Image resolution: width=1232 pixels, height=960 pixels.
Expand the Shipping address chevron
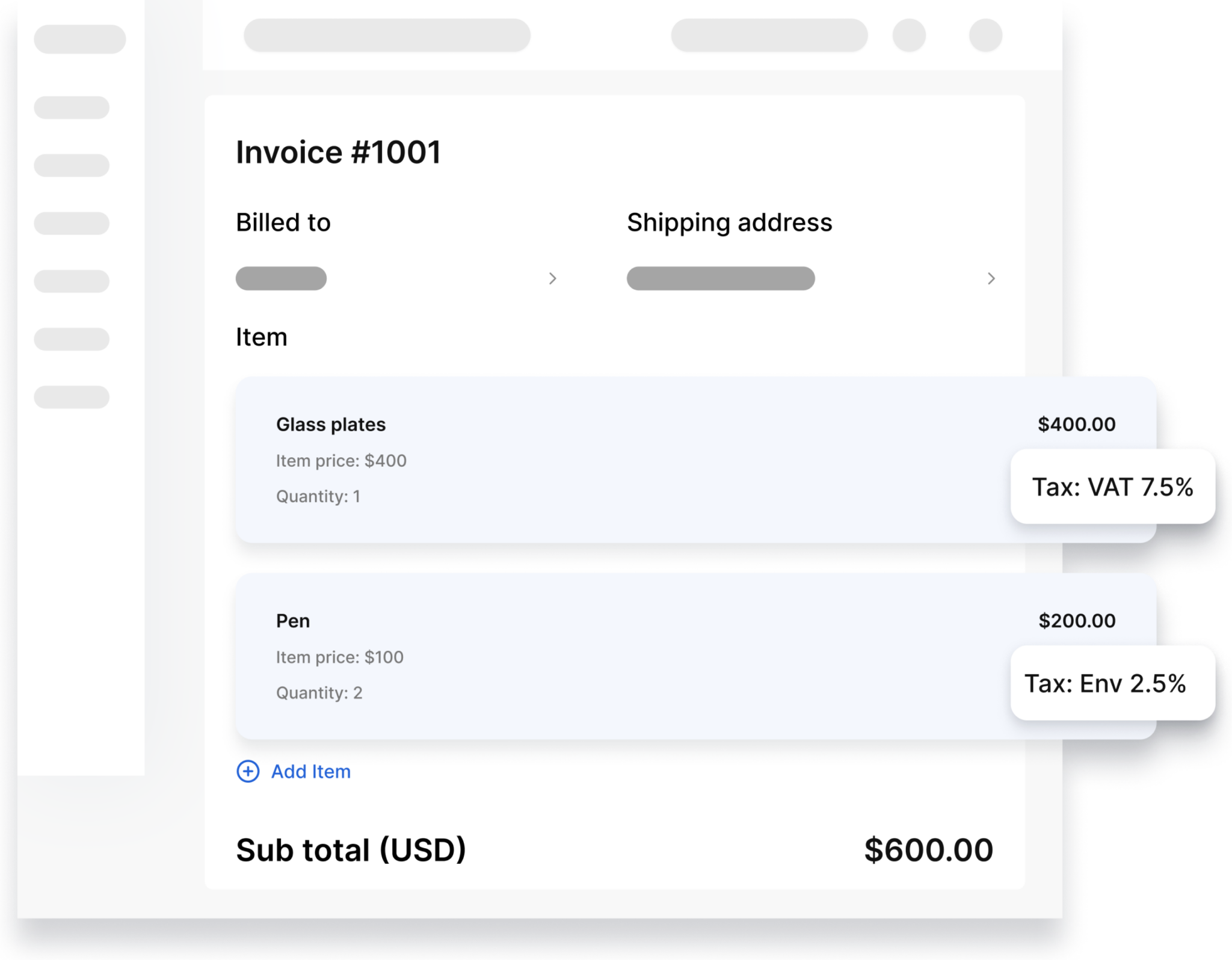pyautogui.click(x=991, y=278)
